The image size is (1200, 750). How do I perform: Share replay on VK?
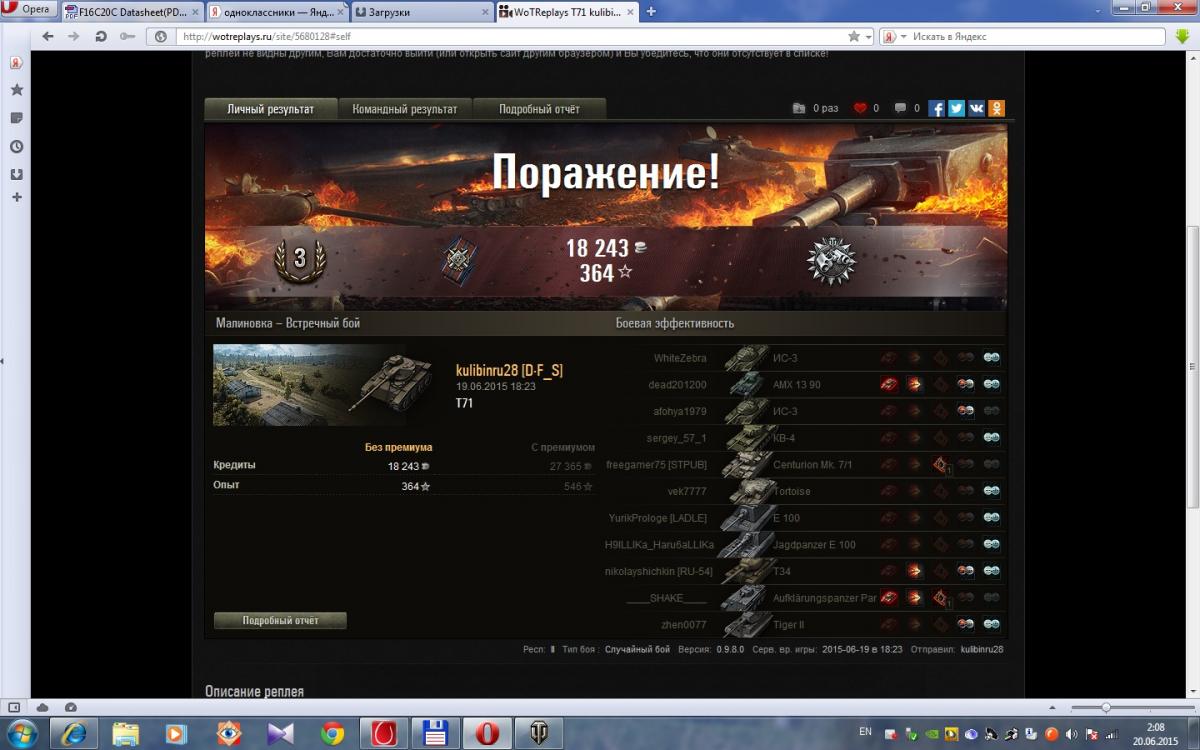(x=976, y=109)
